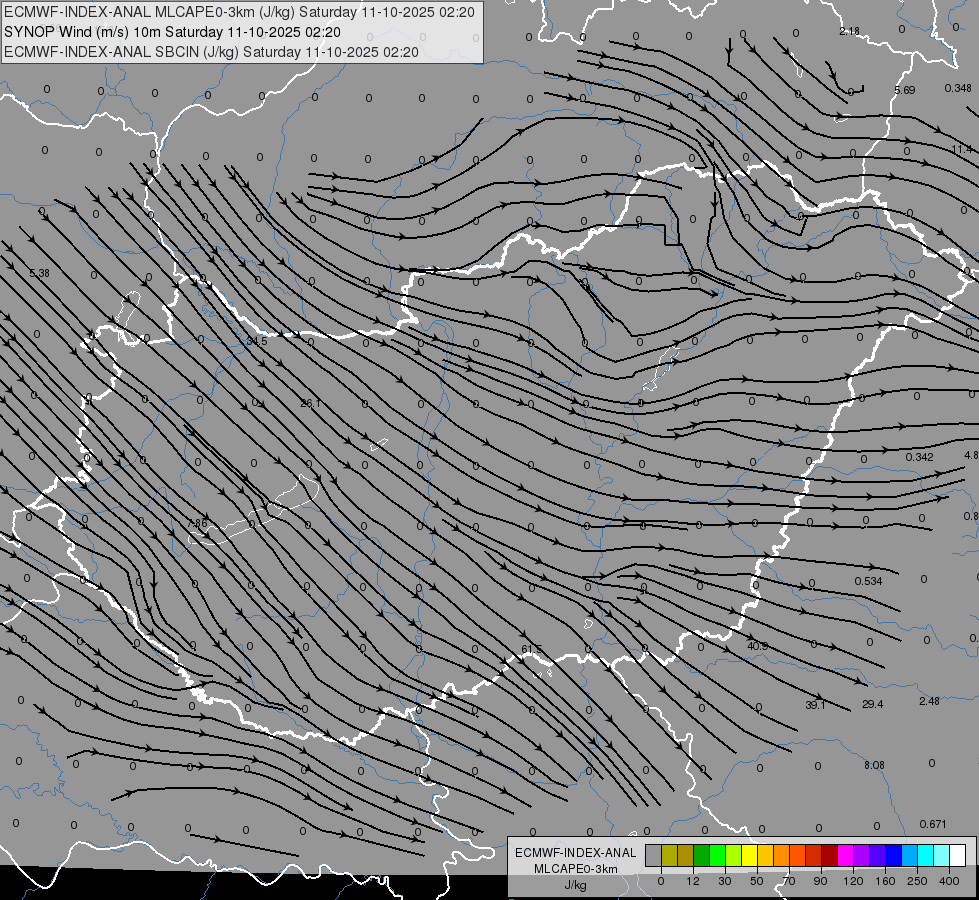Click the magenta legend swatch

(845, 855)
